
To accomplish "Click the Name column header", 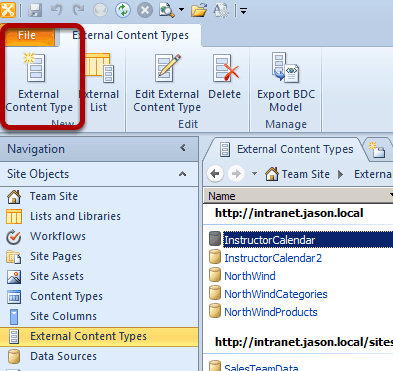I will point(298,196).
